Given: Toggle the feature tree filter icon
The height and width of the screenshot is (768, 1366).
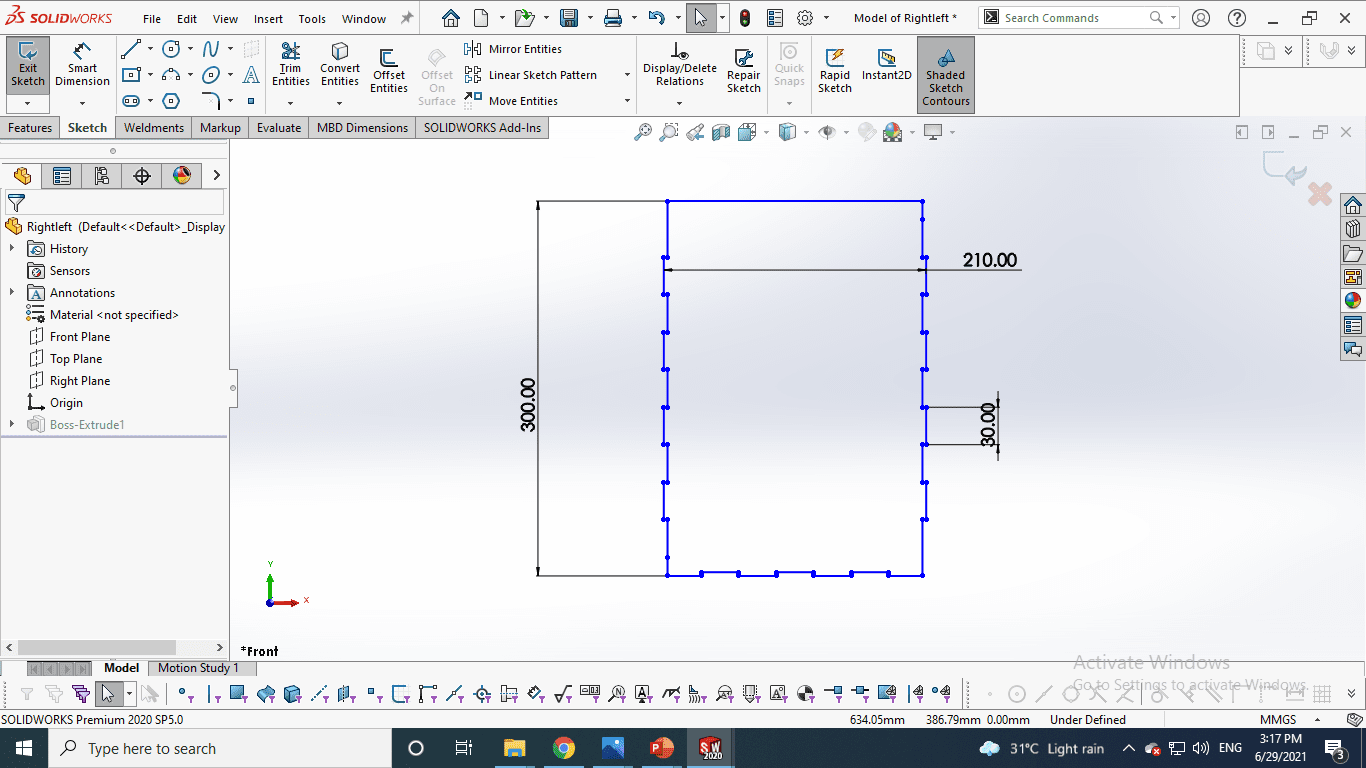Looking at the screenshot, I should point(16,203).
